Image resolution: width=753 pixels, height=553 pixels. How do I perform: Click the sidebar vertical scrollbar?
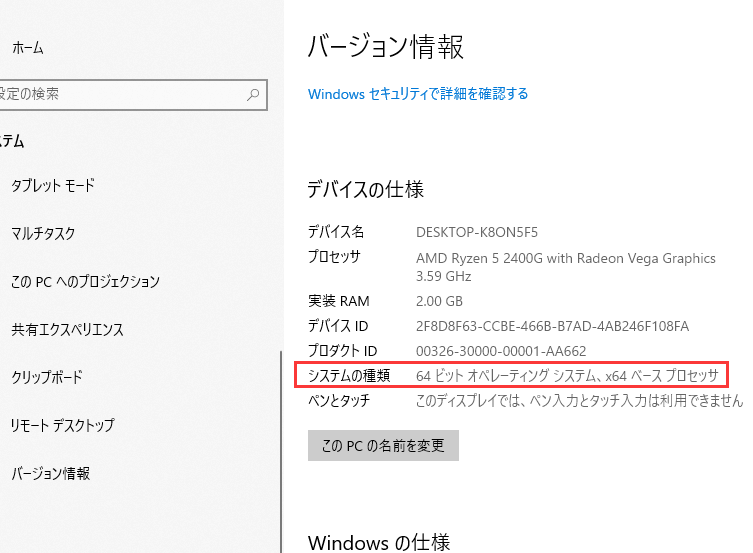click(x=281, y=450)
